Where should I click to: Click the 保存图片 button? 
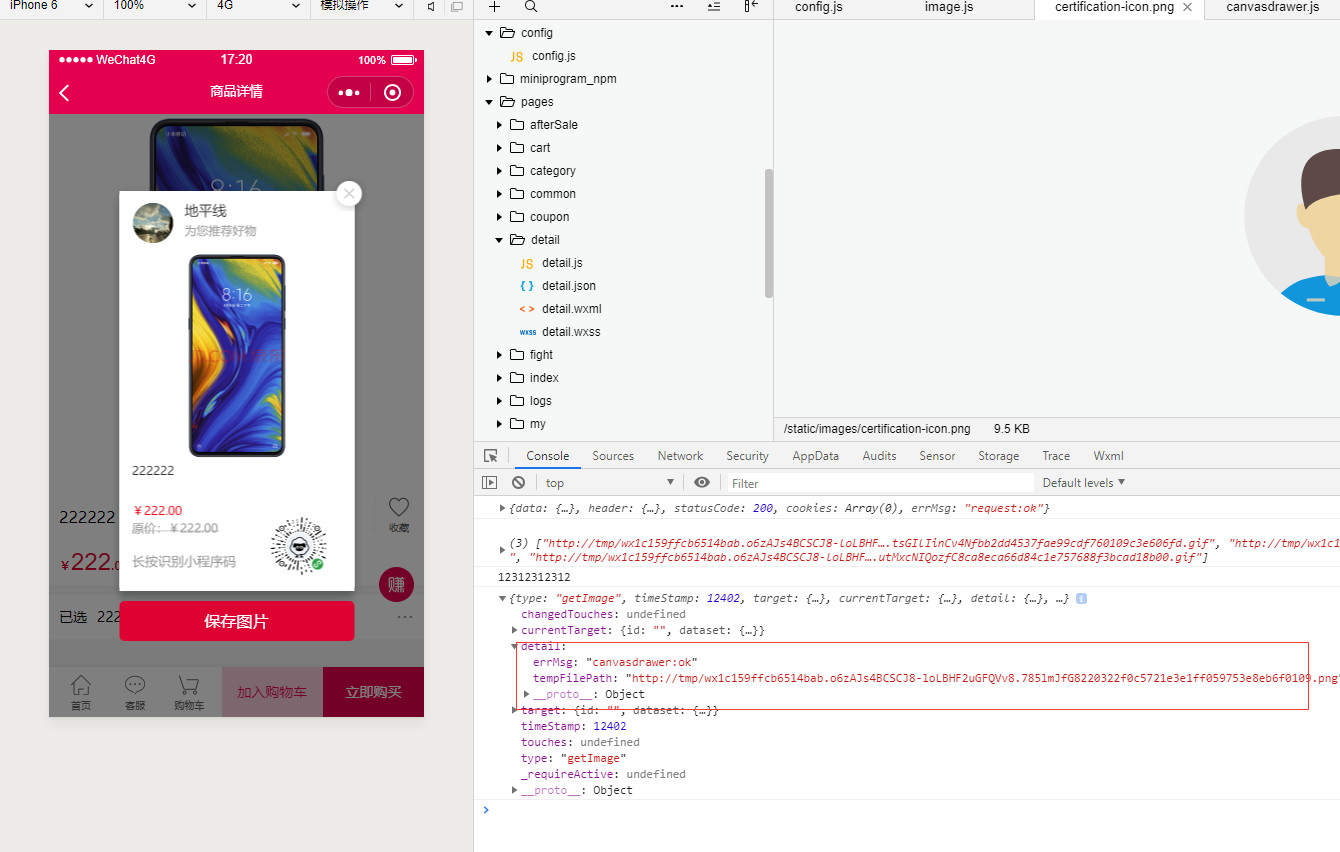click(237, 621)
